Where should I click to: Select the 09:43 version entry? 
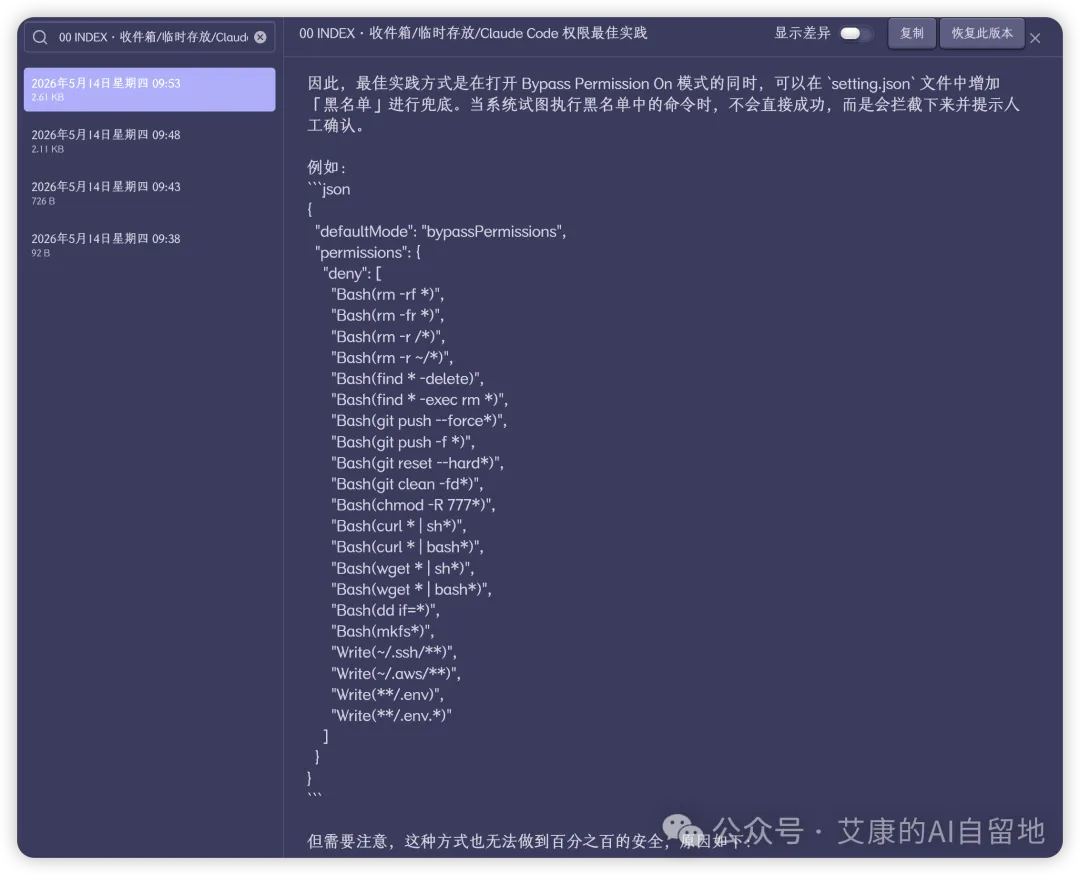click(x=149, y=193)
